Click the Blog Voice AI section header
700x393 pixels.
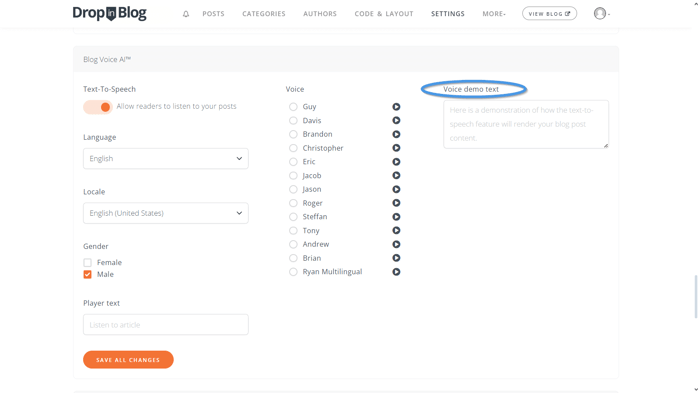(x=346, y=59)
